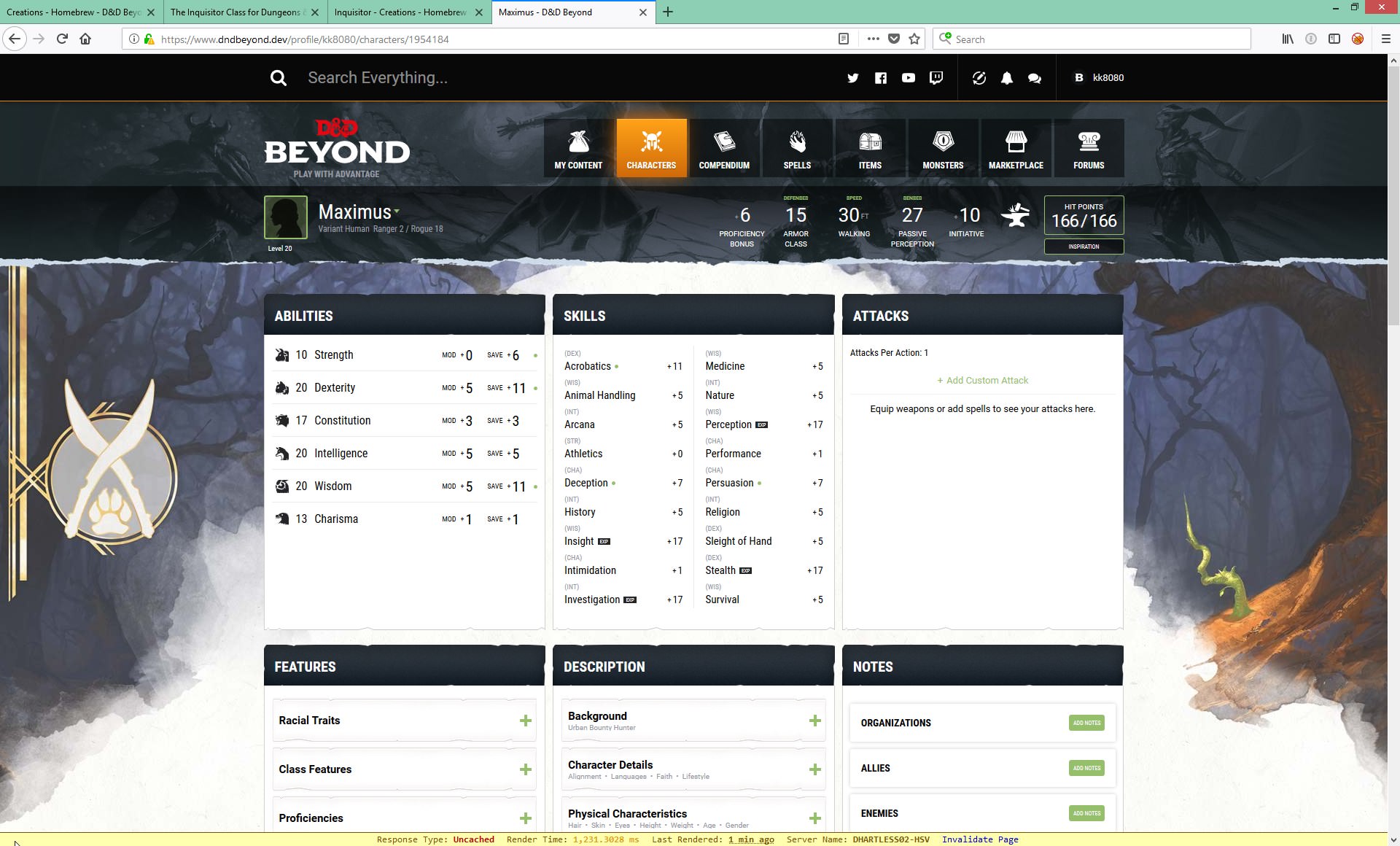The height and width of the screenshot is (846, 1400).
Task: Open the YouTube icon link
Action: click(909, 78)
